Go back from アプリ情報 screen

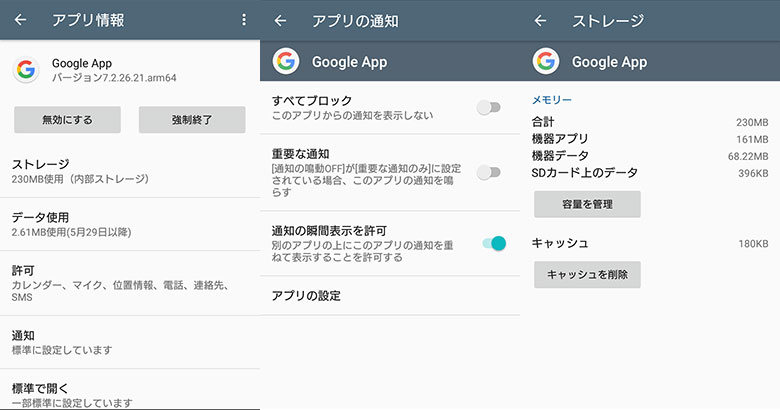click(x=20, y=19)
